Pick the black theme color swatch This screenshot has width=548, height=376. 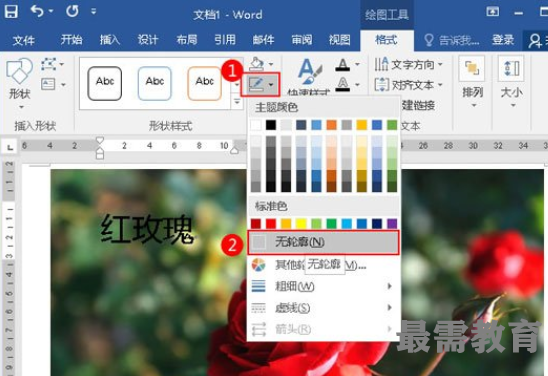coord(271,125)
